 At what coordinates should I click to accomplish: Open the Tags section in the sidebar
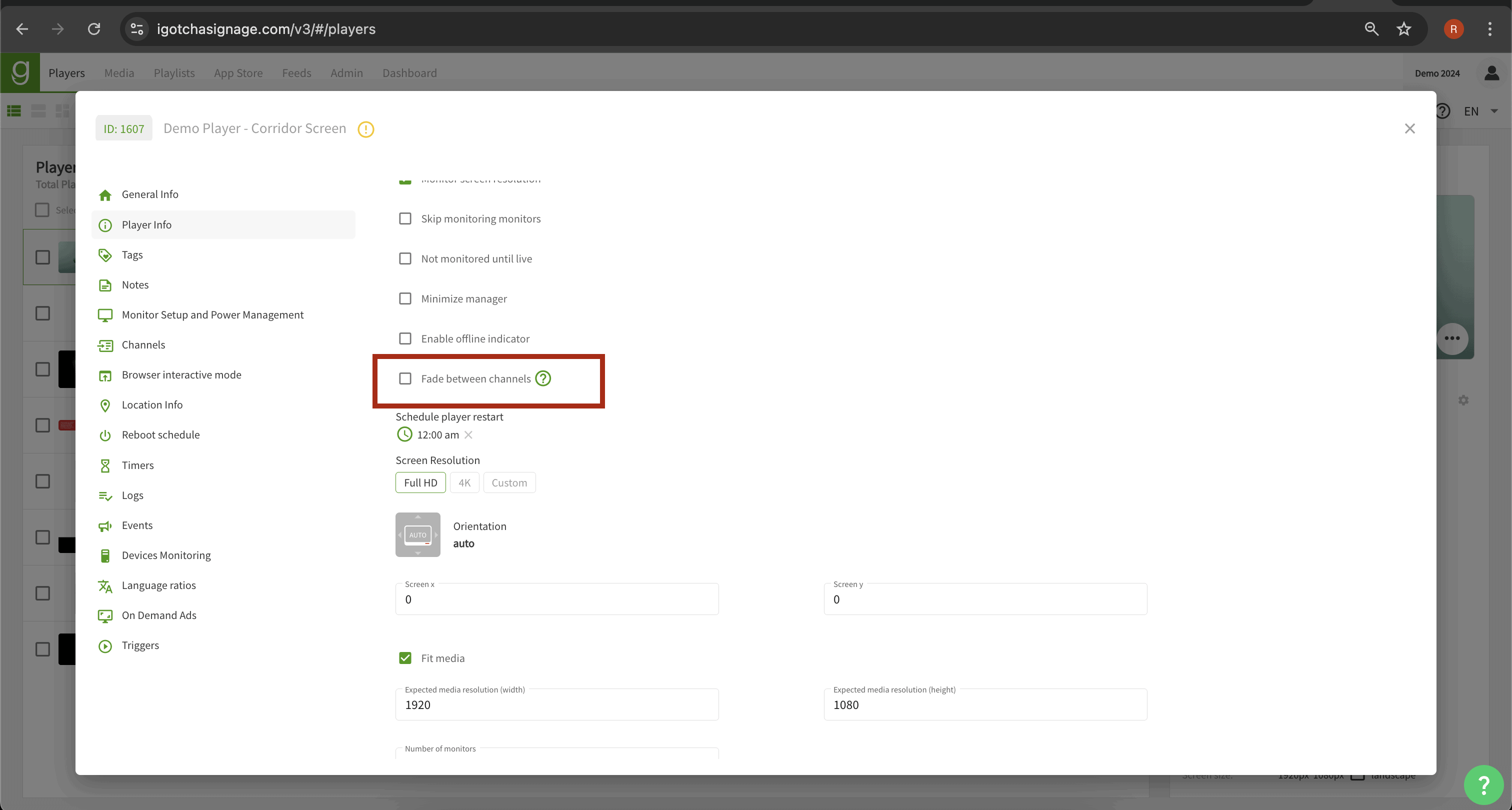tap(132, 254)
